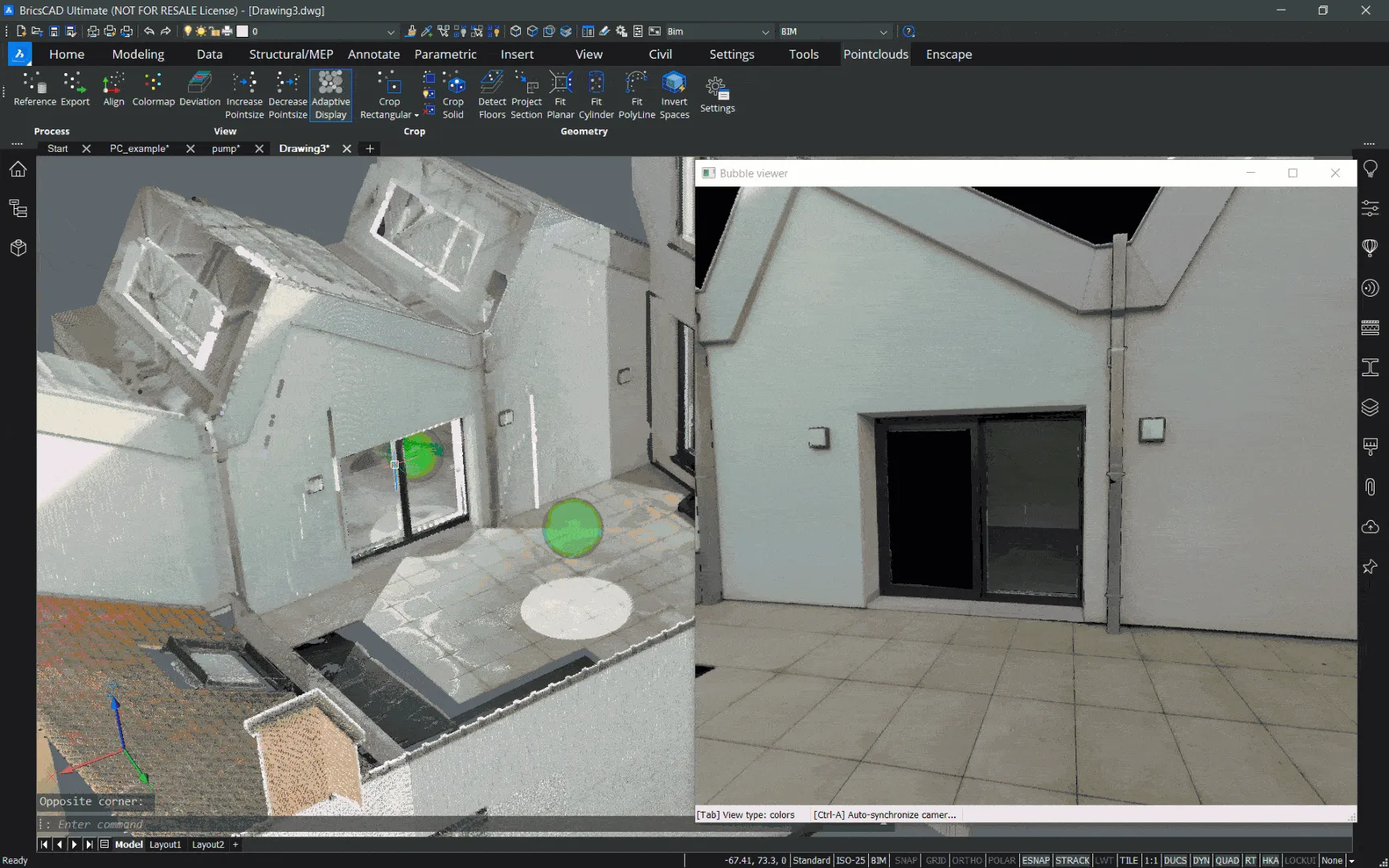The width and height of the screenshot is (1389, 868).
Task: Expand the Crop Rectangular dropdown arrow
Action: pos(416,115)
